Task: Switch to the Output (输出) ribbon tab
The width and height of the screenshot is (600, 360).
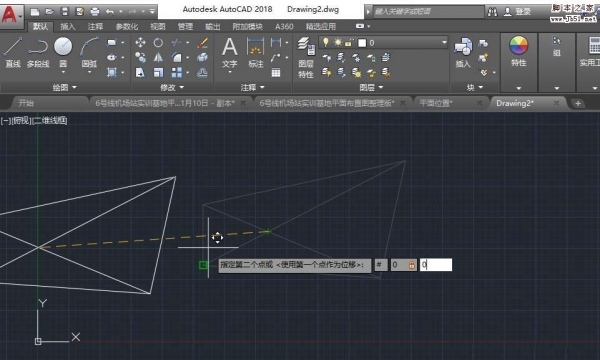Action: pos(213,26)
